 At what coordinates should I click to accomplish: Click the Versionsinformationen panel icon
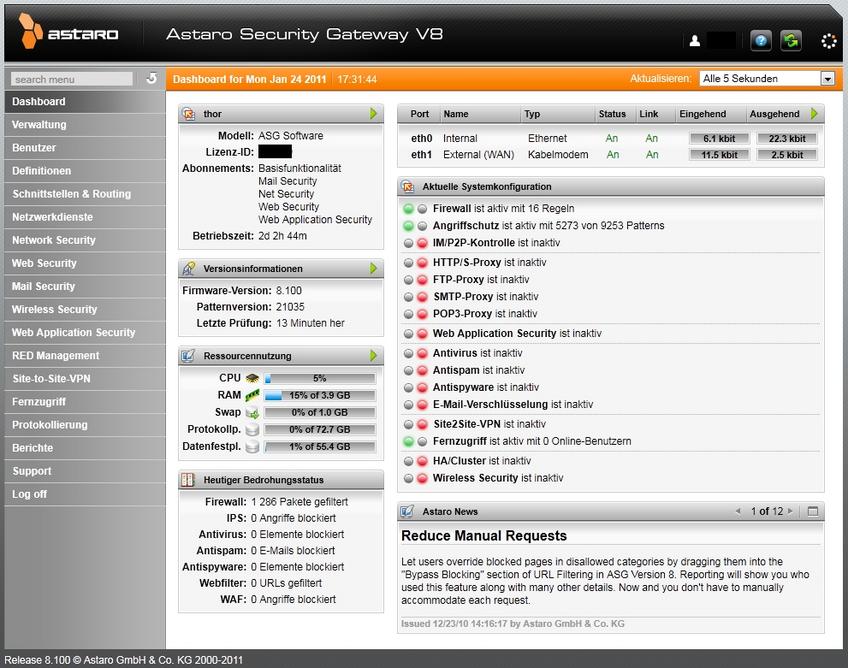click(x=188, y=268)
